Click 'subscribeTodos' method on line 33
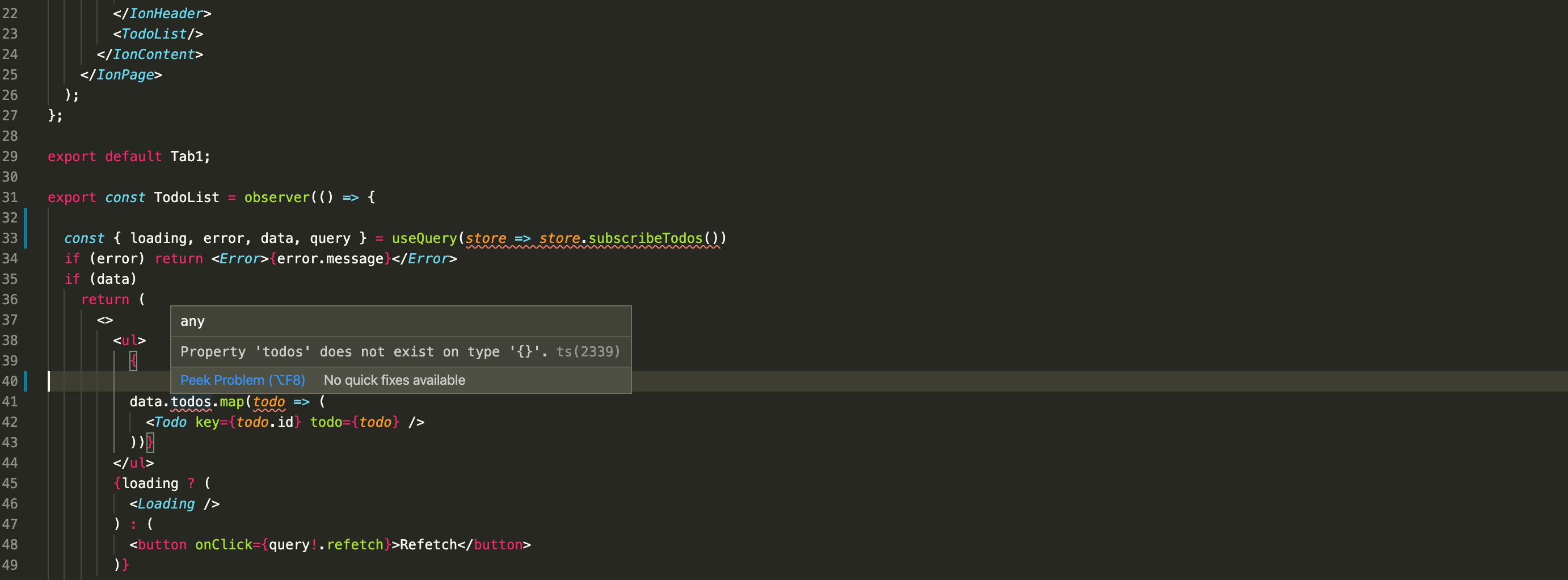Image resolution: width=1568 pixels, height=580 pixels. point(645,238)
